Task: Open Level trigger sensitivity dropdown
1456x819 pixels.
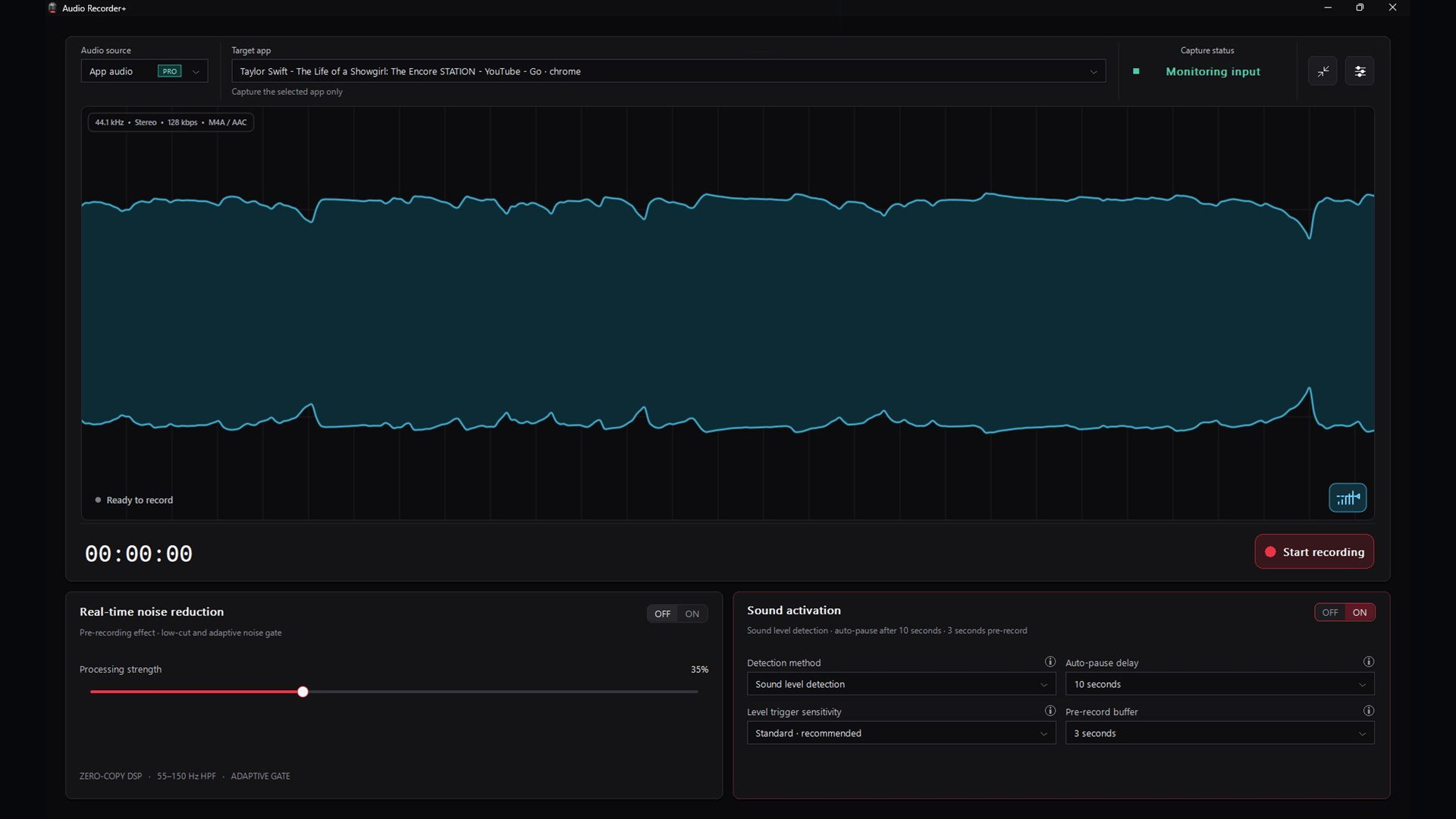Action: point(901,733)
